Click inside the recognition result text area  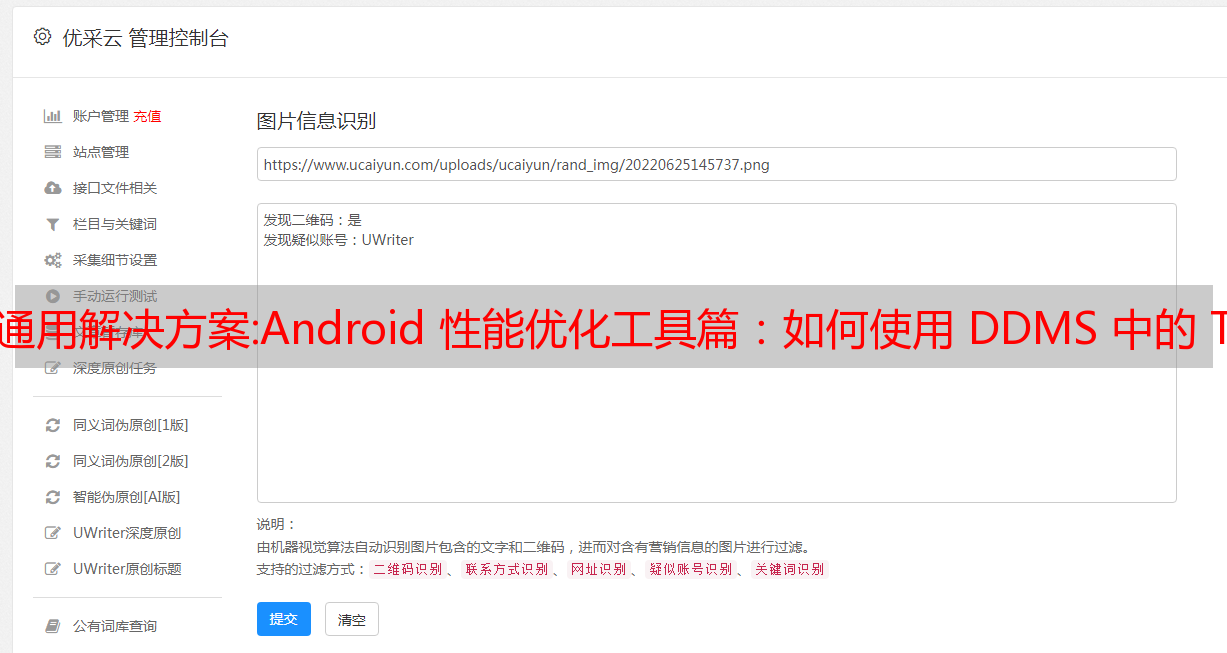pos(716,353)
